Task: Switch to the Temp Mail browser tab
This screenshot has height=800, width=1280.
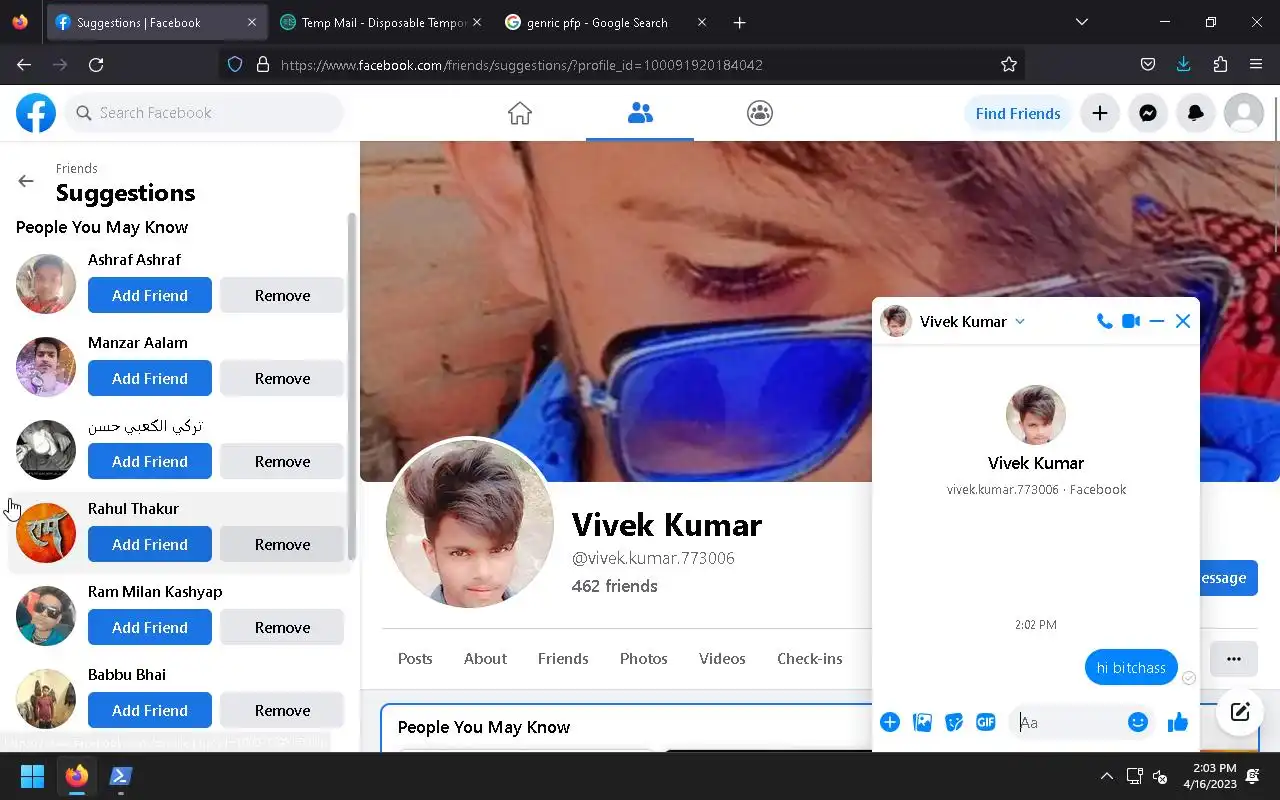Action: pos(380,22)
